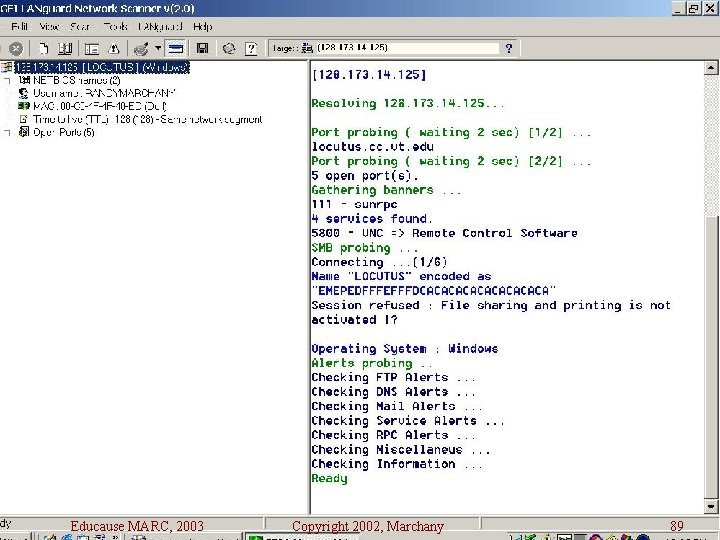
Task: Click the '5 open port(s).' line
Action: point(365,176)
